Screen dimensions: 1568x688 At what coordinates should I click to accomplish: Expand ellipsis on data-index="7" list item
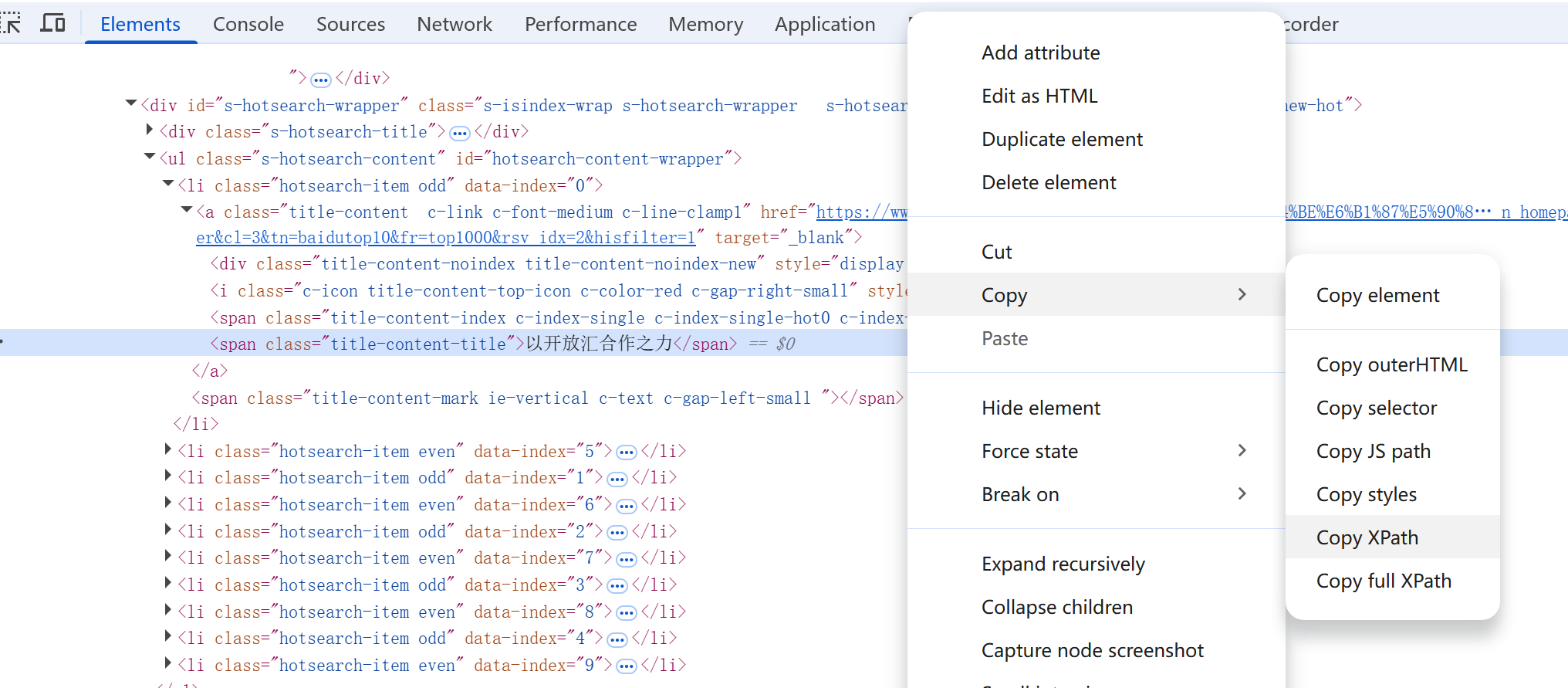coord(627,559)
